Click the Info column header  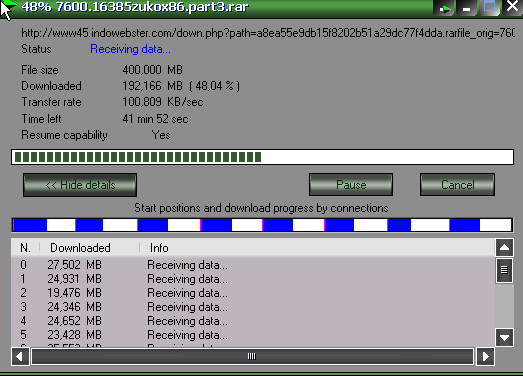point(317,248)
